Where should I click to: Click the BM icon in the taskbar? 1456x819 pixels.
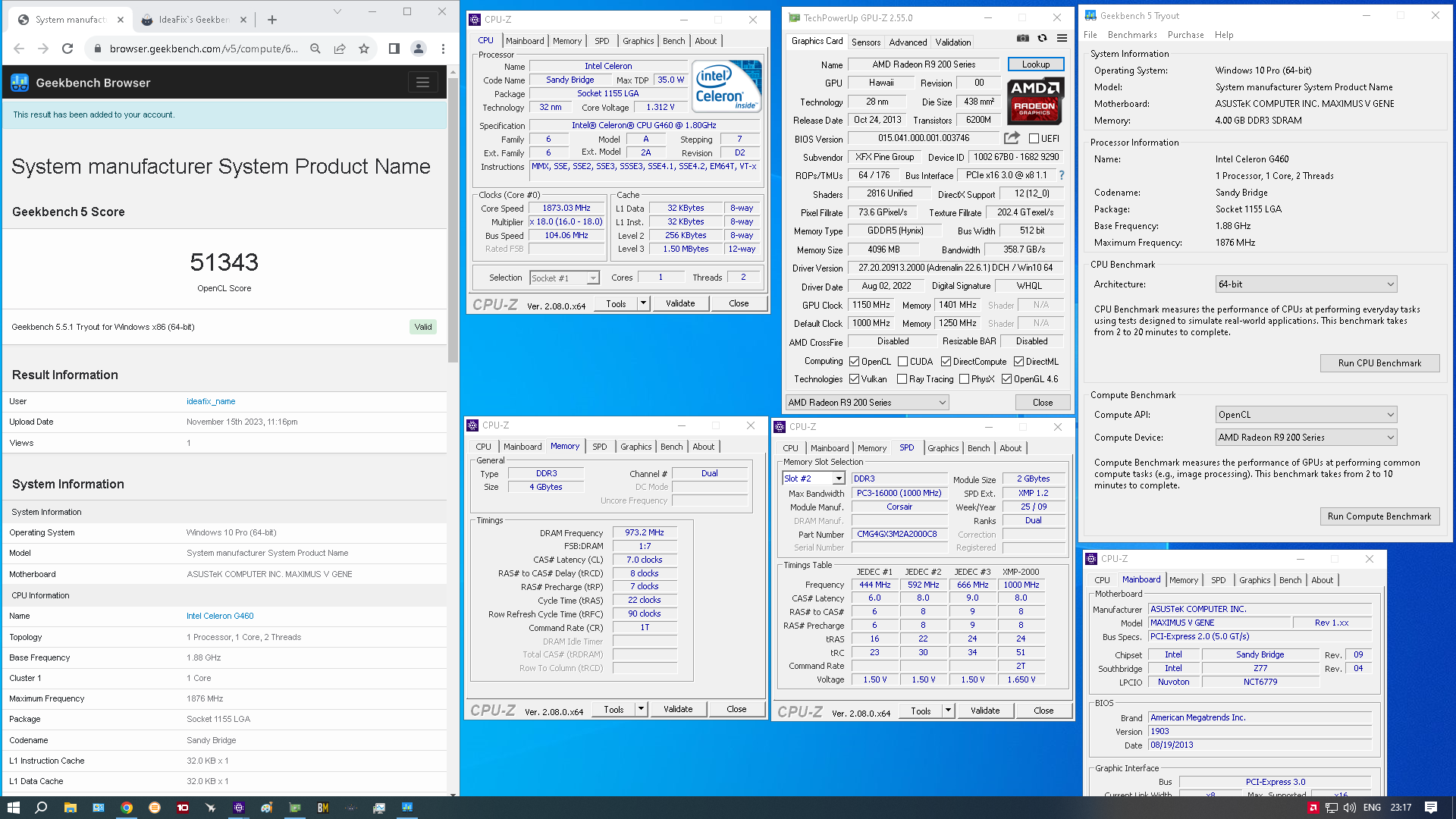click(323, 808)
